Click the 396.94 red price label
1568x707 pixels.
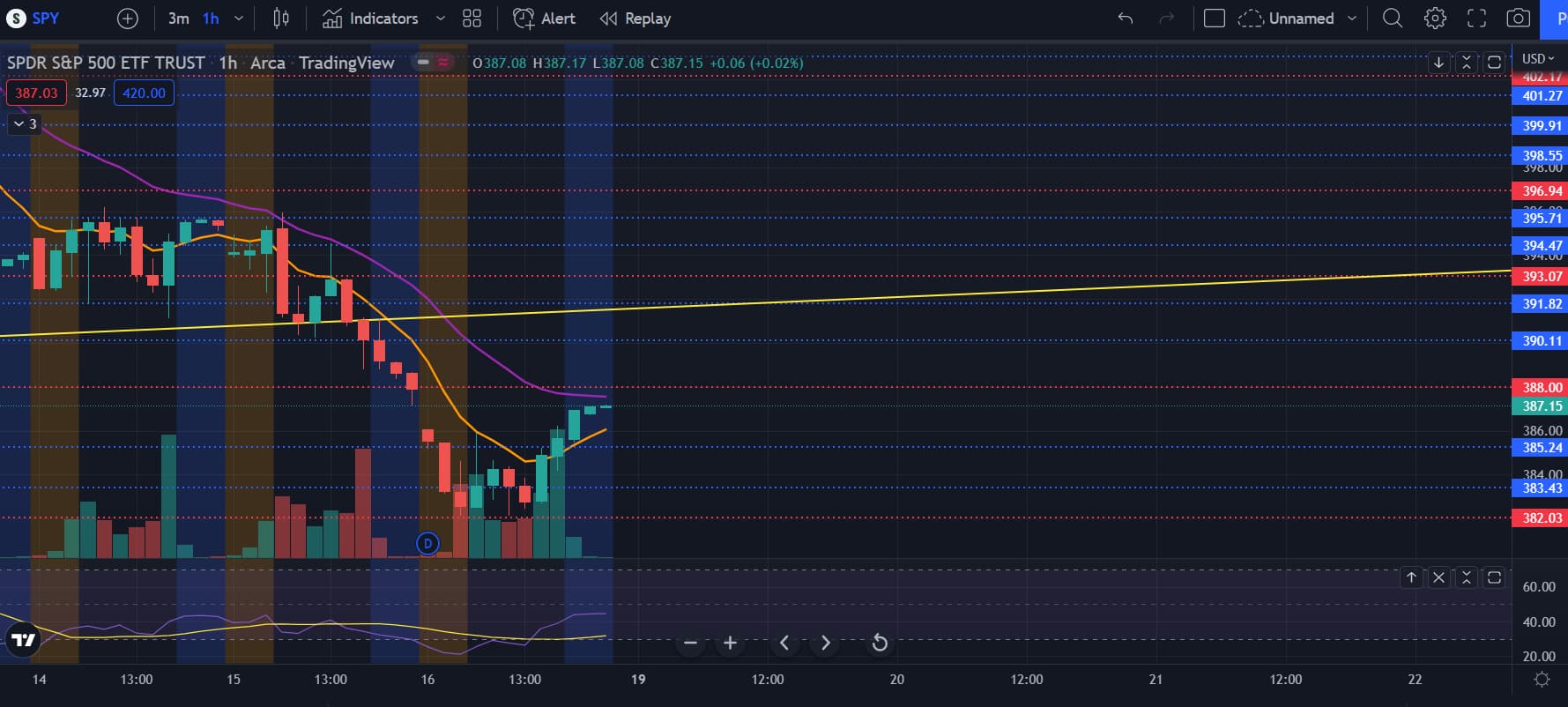pos(1541,191)
